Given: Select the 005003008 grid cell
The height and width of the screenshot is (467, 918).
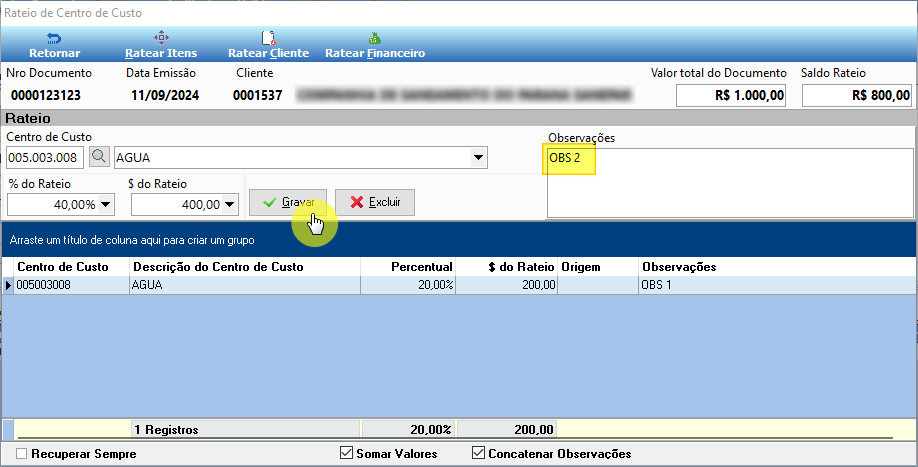Looking at the screenshot, I should (71, 285).
